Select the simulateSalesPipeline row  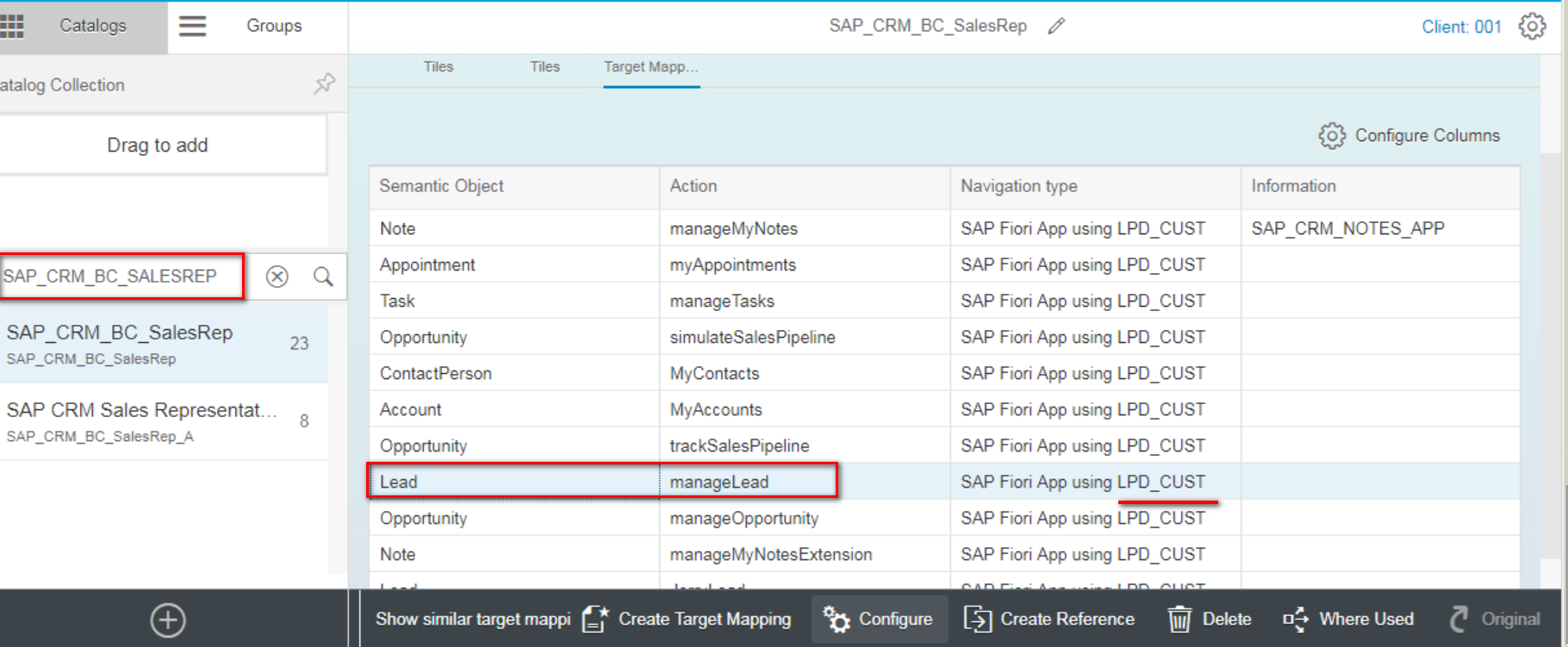point(944,337)
